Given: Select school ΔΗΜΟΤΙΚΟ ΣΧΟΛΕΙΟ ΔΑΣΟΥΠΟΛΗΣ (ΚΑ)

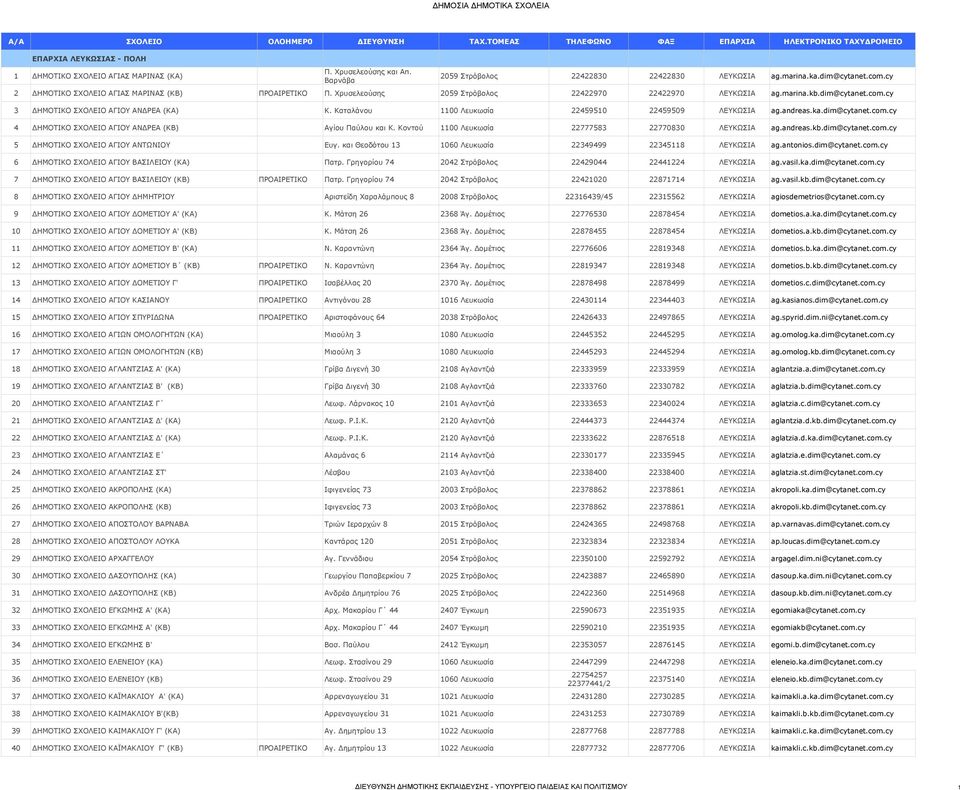Looking at the screenshot, I should pyautogui.click(x=104, y=576).
